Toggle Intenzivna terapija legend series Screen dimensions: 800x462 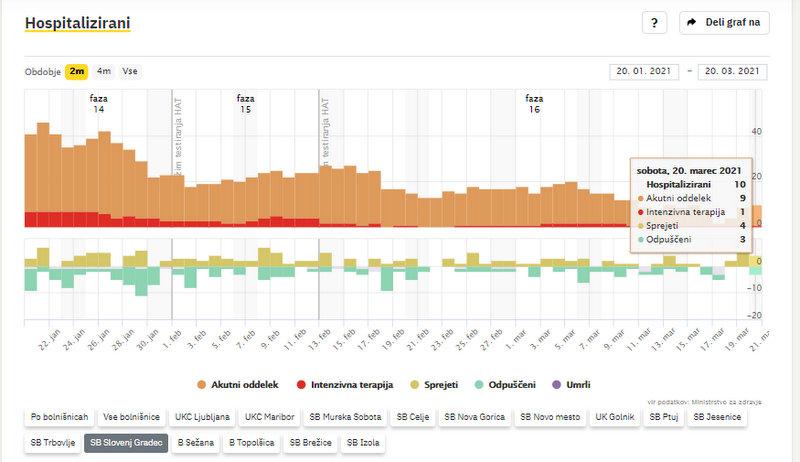pos(345,384)
